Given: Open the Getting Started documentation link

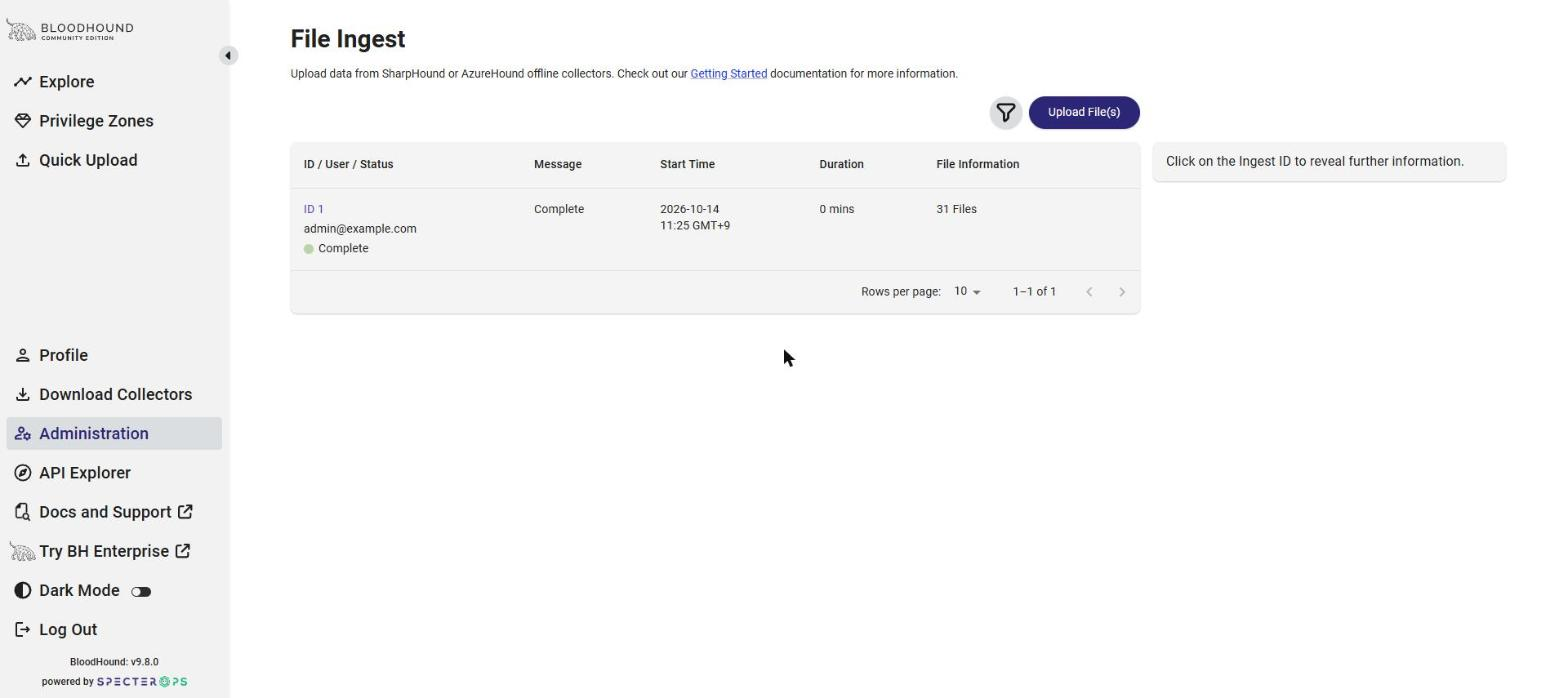Looking at the screenshot, I should click(729, 74).
